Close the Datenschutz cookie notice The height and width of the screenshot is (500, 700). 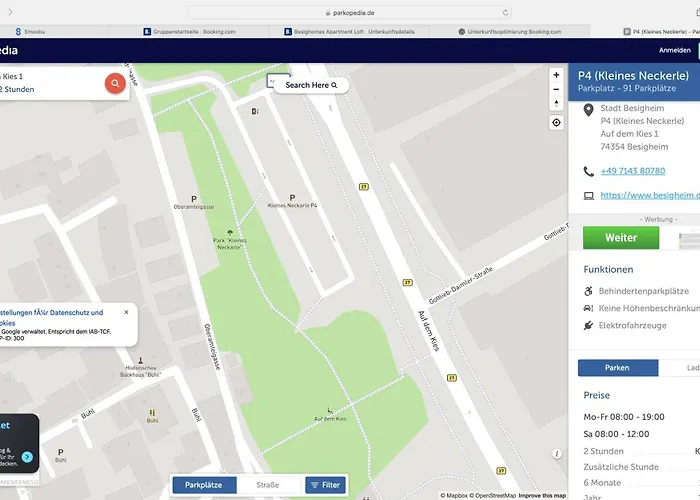pyautogui.click(x=126, y=312)
